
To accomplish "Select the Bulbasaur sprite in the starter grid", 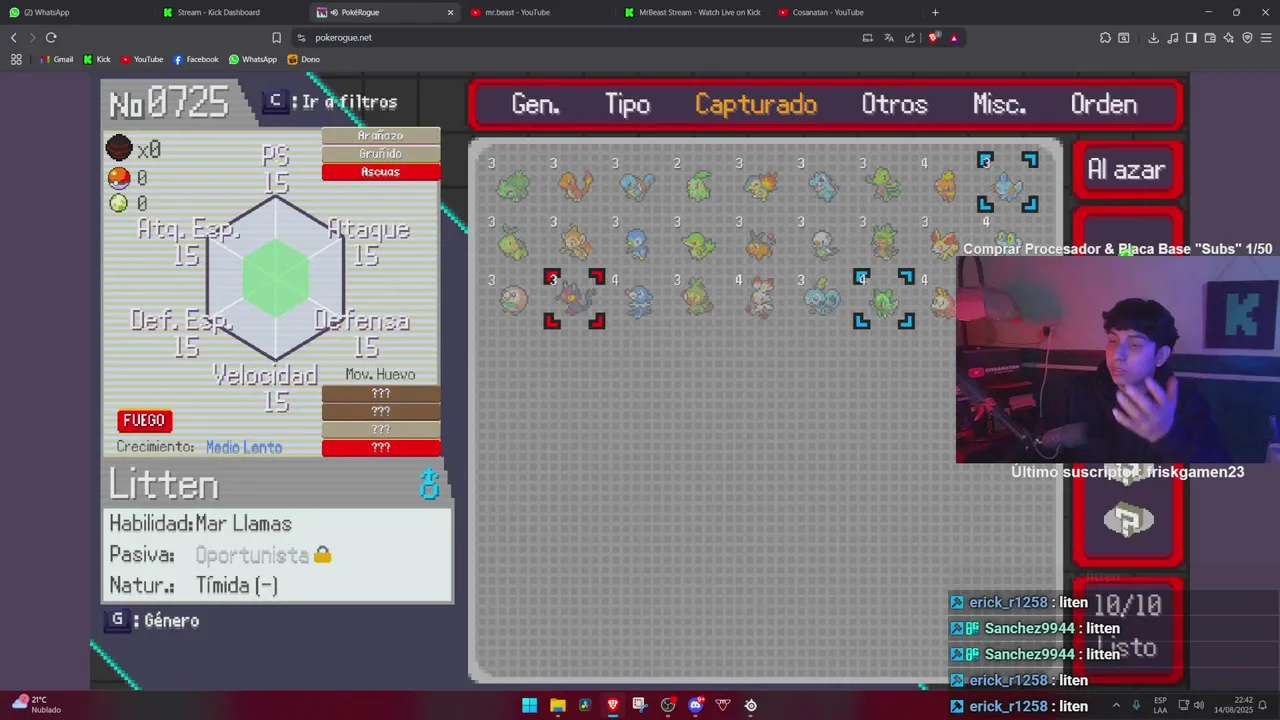I will pyautogui.click(x=513, y=185).
